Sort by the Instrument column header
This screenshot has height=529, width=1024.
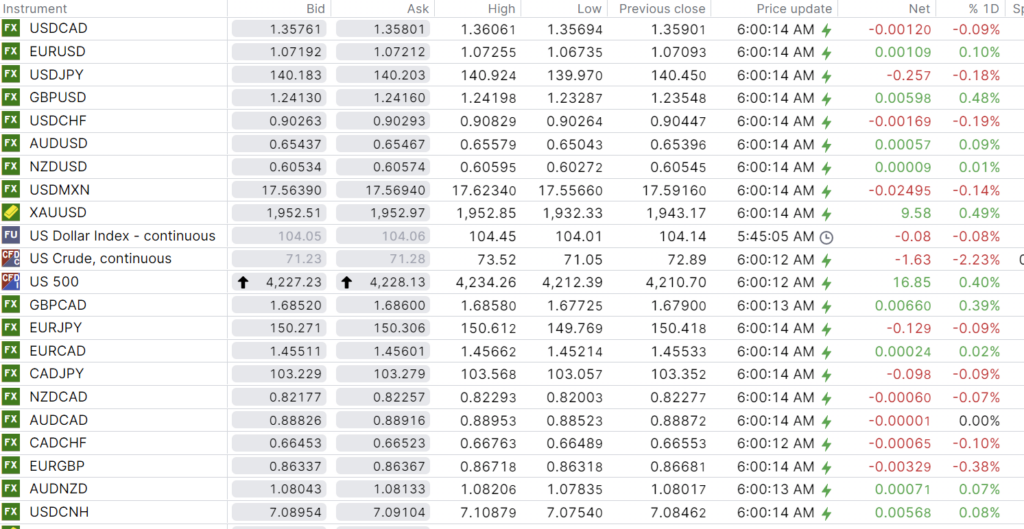click(x=35, y=8)
